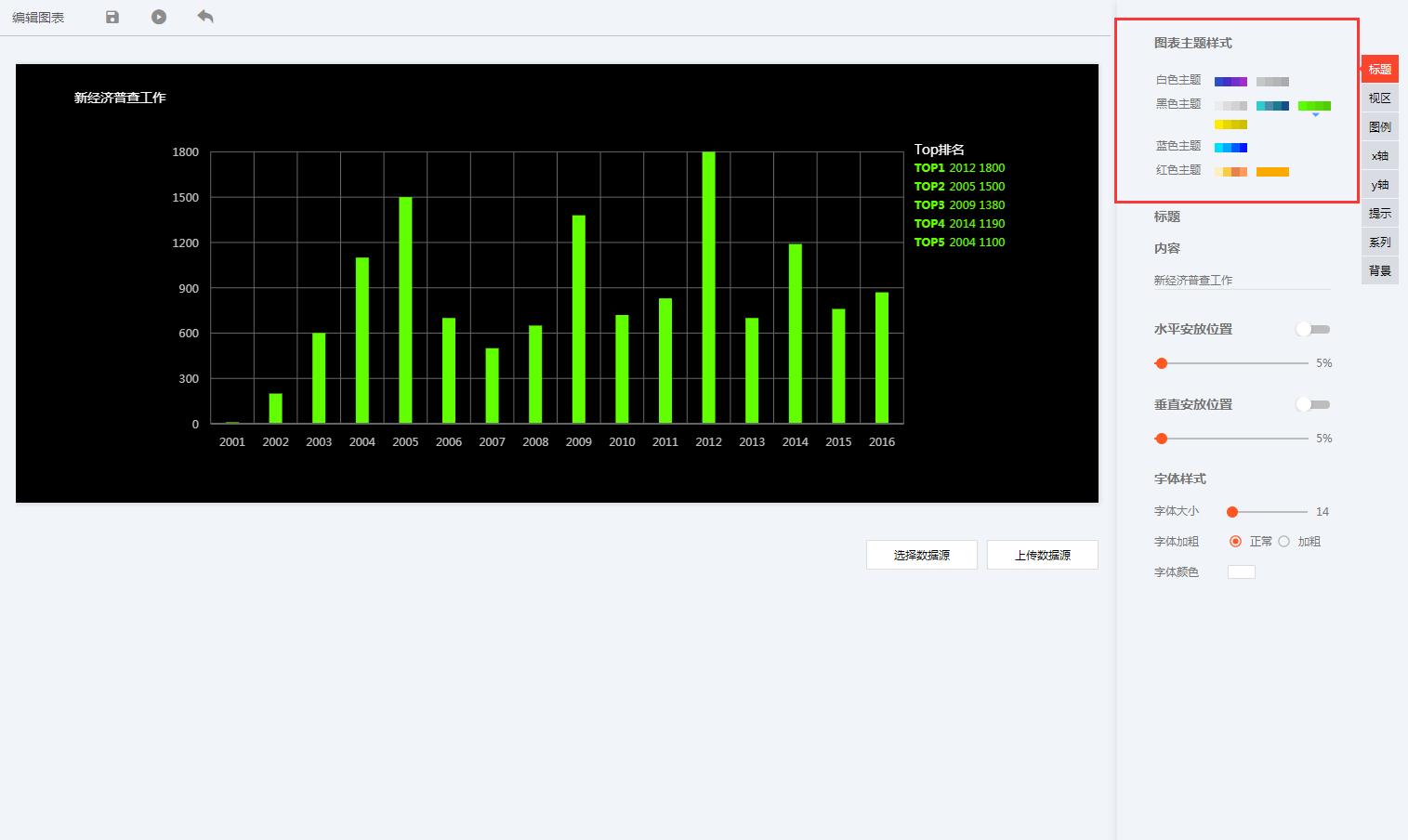Click the 字体大小 slider handle

tap(1232, 512)
